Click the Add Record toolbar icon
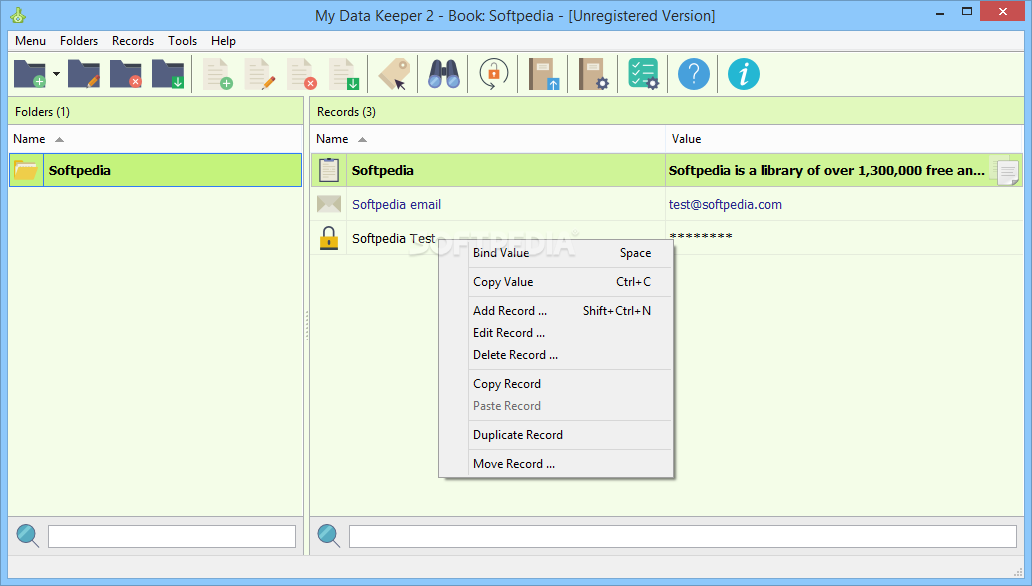This screenshot has width=1032, height=586. pos(217,74)
